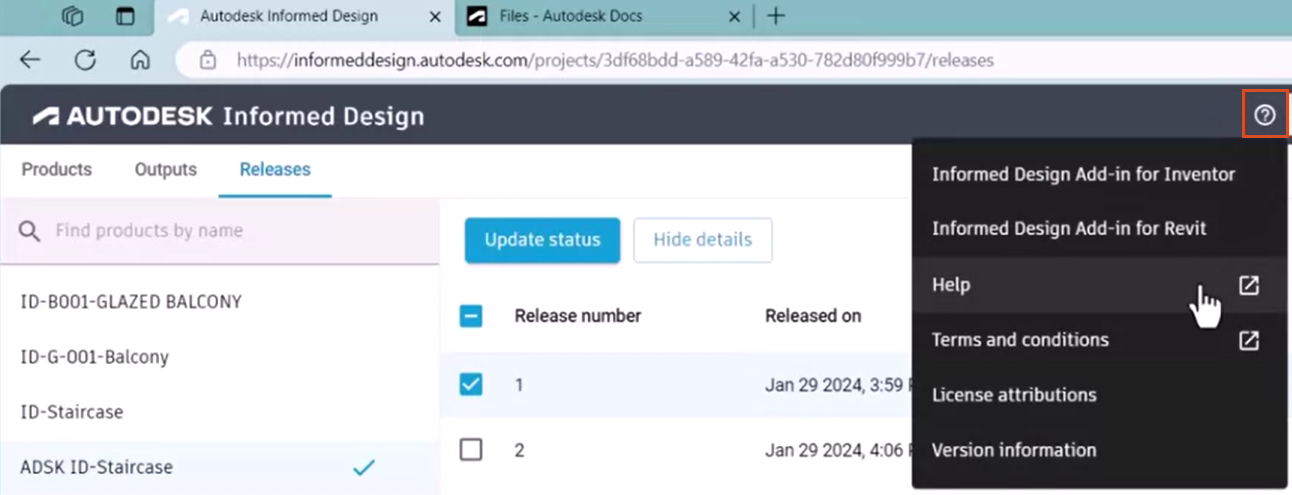Switch to Files - Autodesk Docs browser tab

coord(602,16)
